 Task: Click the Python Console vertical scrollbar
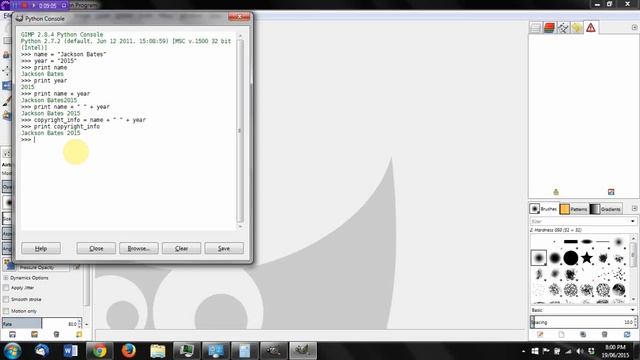click(x=240, y=131)
